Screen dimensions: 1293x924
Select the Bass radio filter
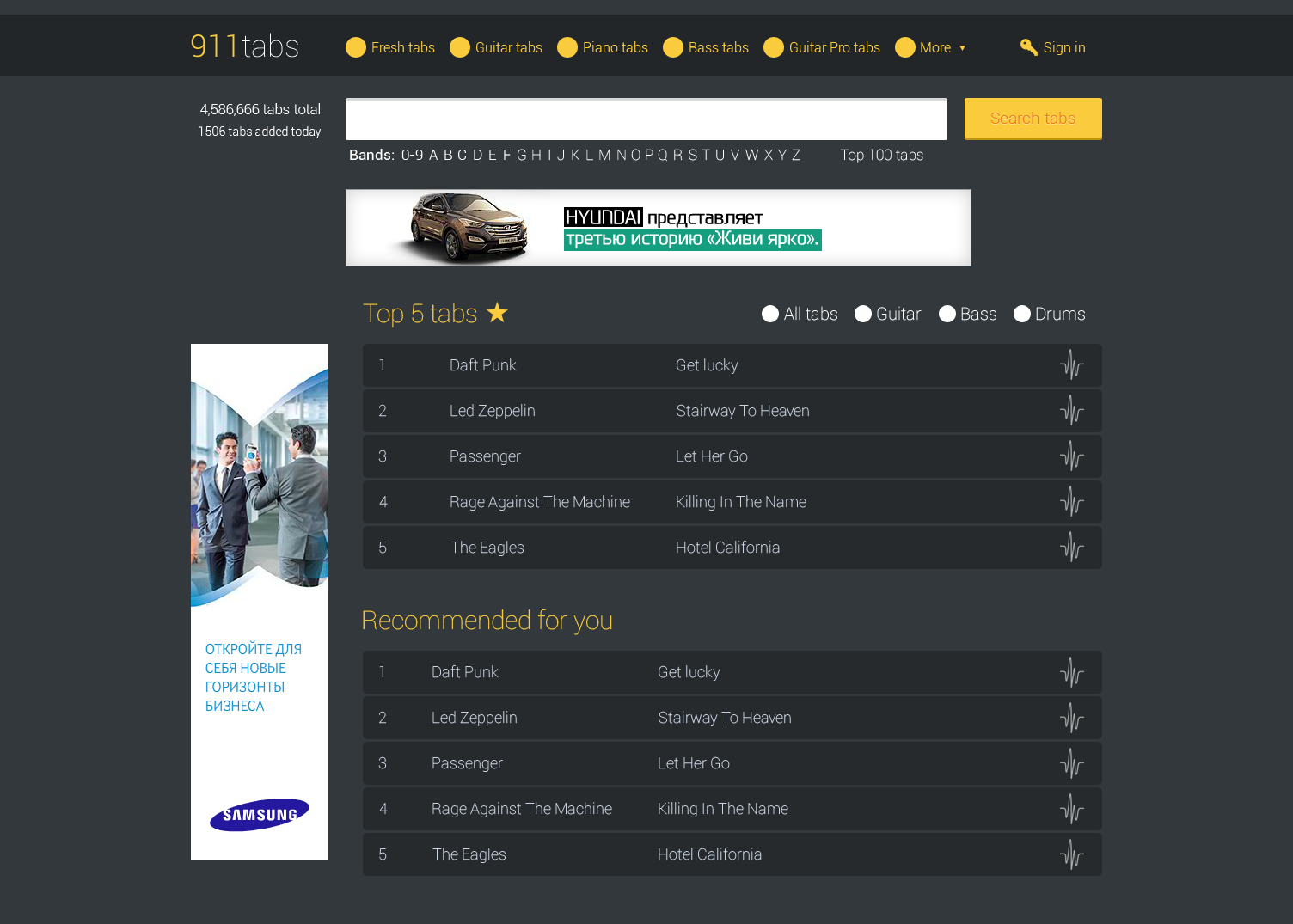tap(947, 315)
